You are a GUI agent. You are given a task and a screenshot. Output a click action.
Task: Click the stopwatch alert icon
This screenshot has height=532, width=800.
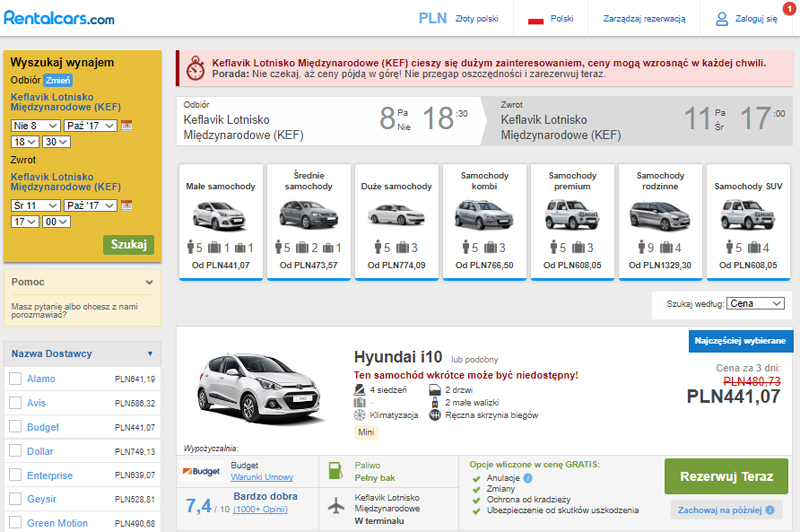[x=195, y=68]
